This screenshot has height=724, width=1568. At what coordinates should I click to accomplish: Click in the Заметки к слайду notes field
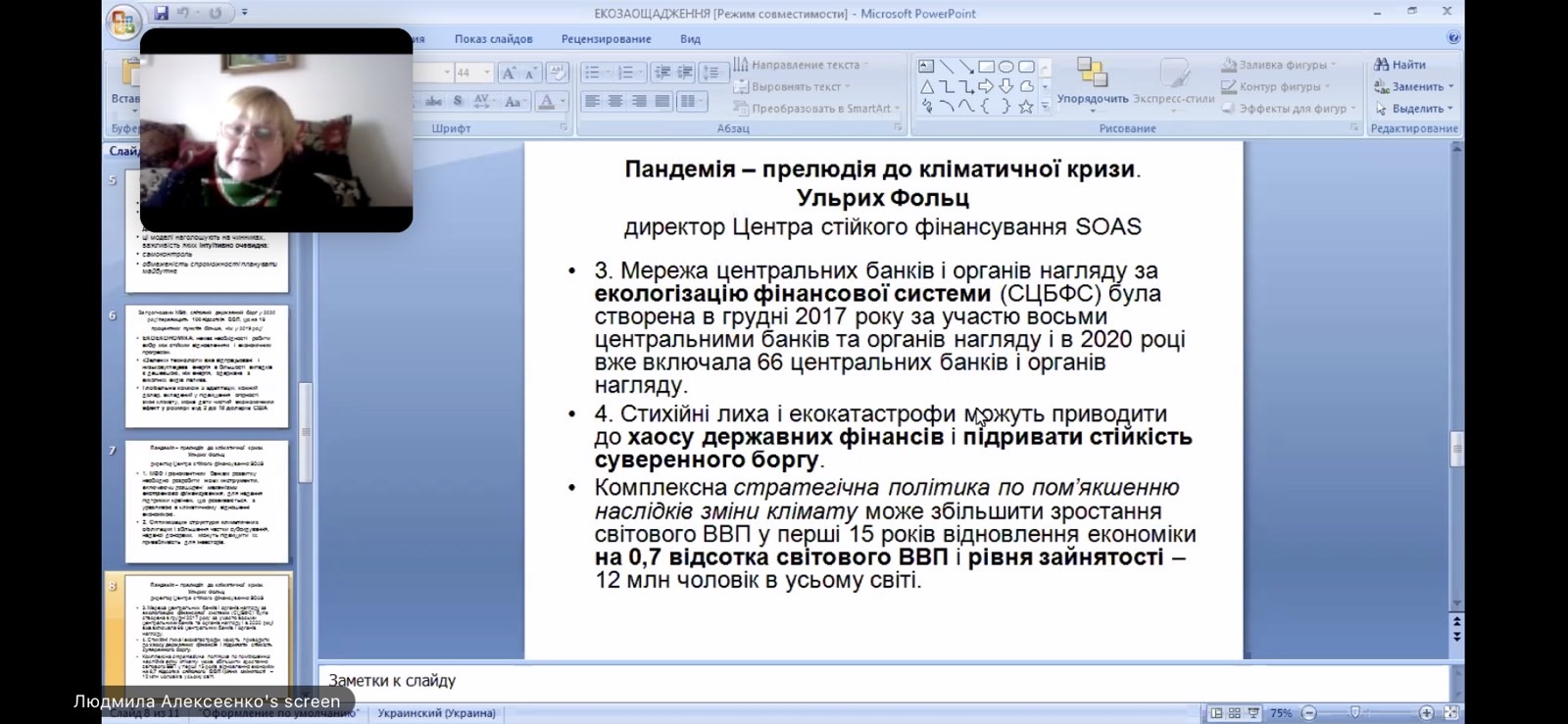882,681
